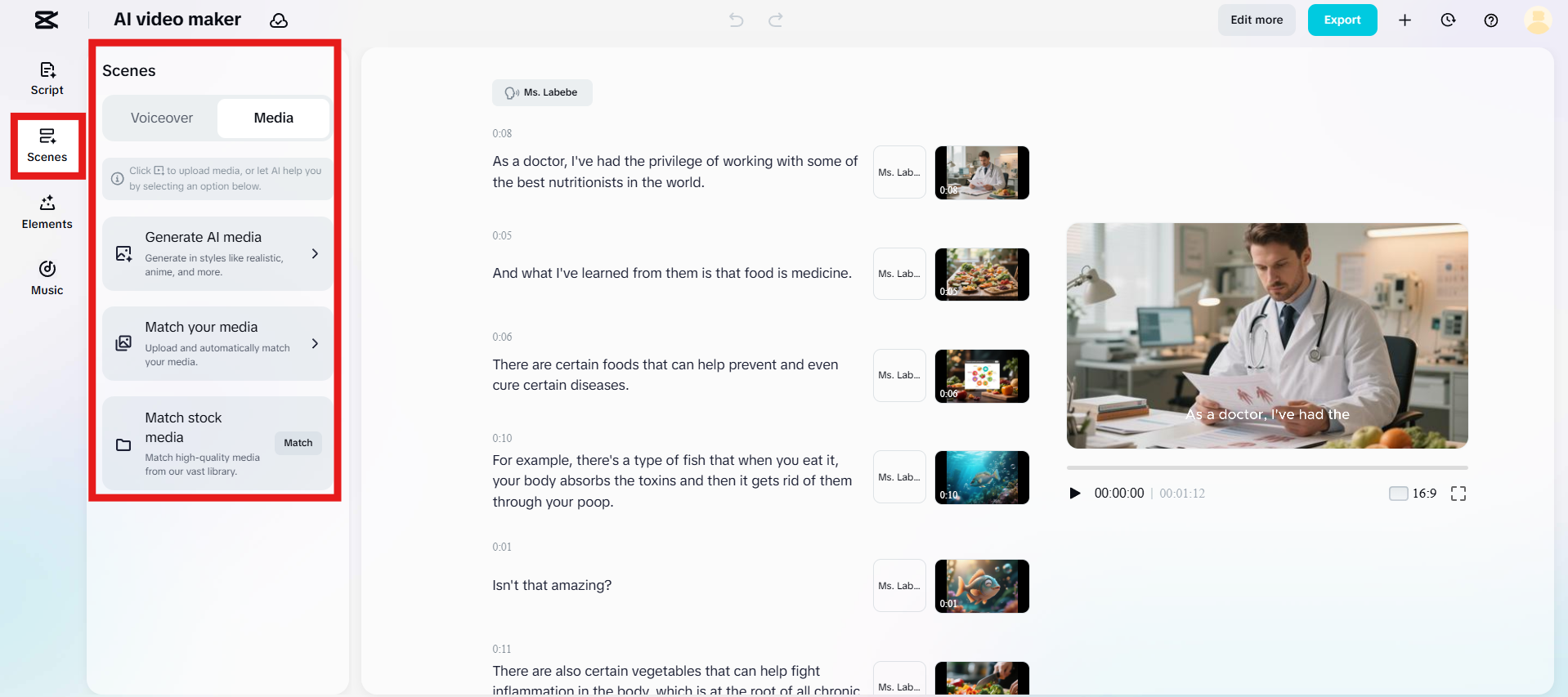Click the cloud save status icon
Image resolution: width=1568 pixels, height=697 pixels.
[279, 20]
